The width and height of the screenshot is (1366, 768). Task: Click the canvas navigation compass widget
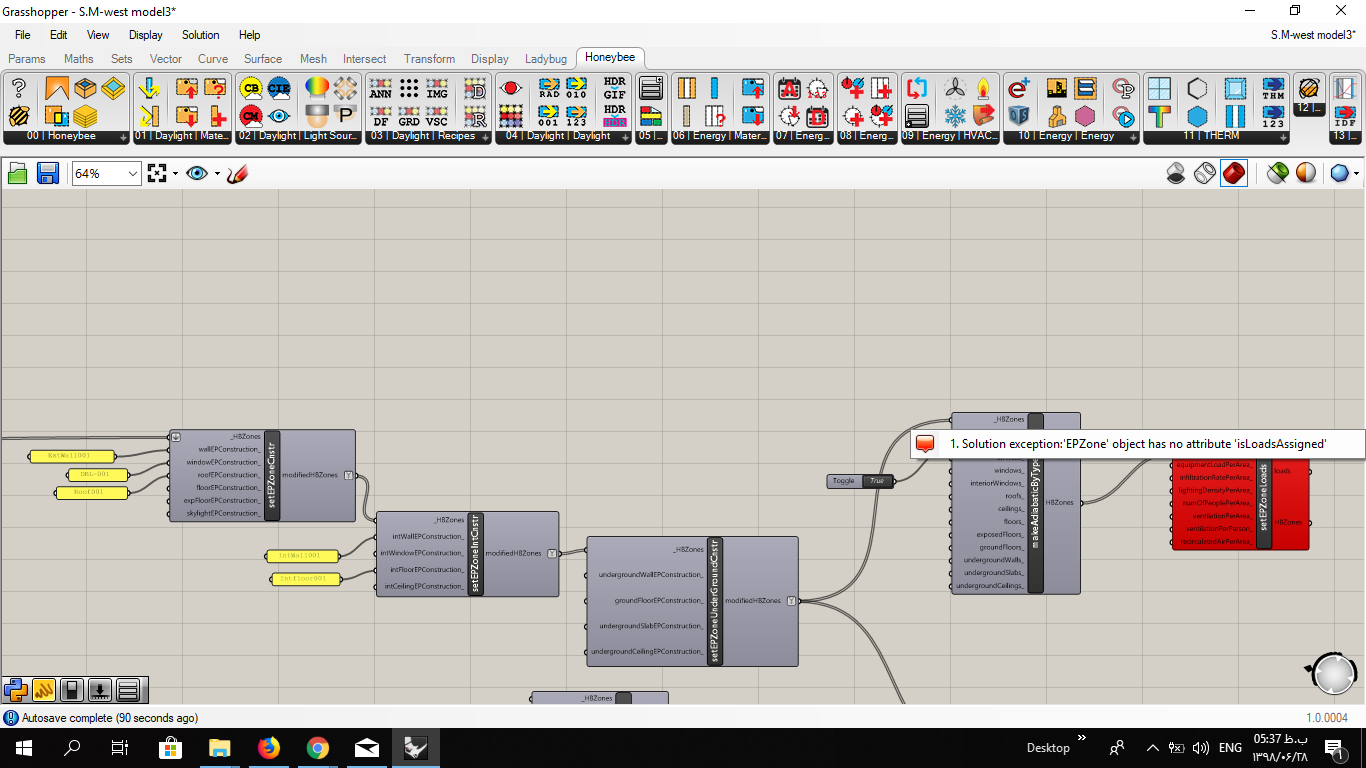coord(1334,674)
